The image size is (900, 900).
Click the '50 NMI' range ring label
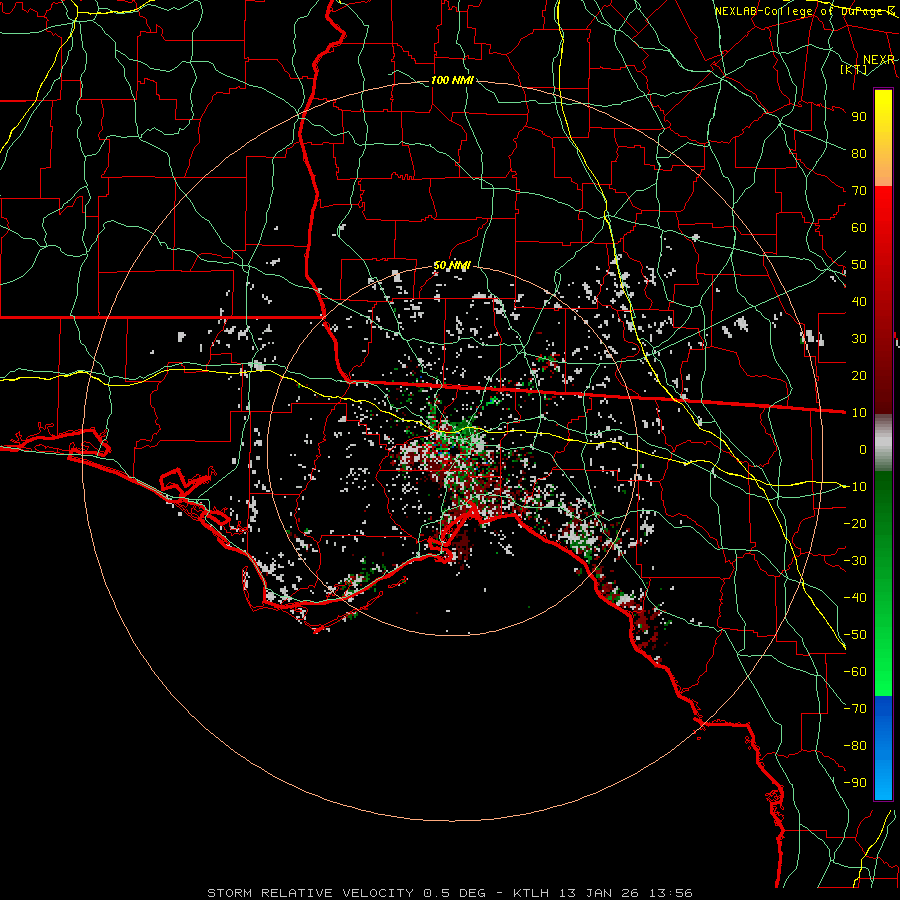tap(452, 265)
